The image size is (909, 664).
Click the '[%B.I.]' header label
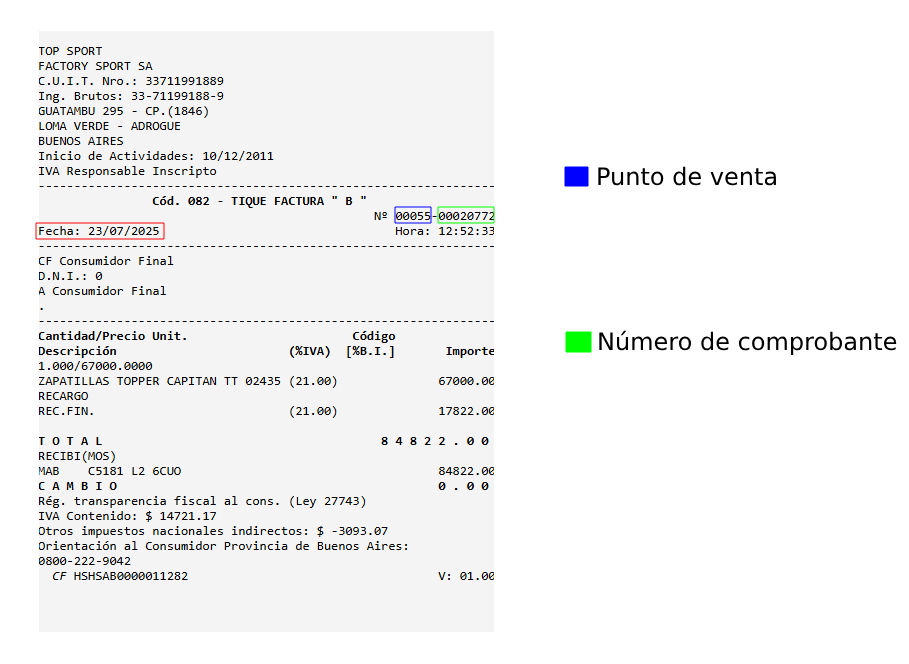(x=370, y=351)
